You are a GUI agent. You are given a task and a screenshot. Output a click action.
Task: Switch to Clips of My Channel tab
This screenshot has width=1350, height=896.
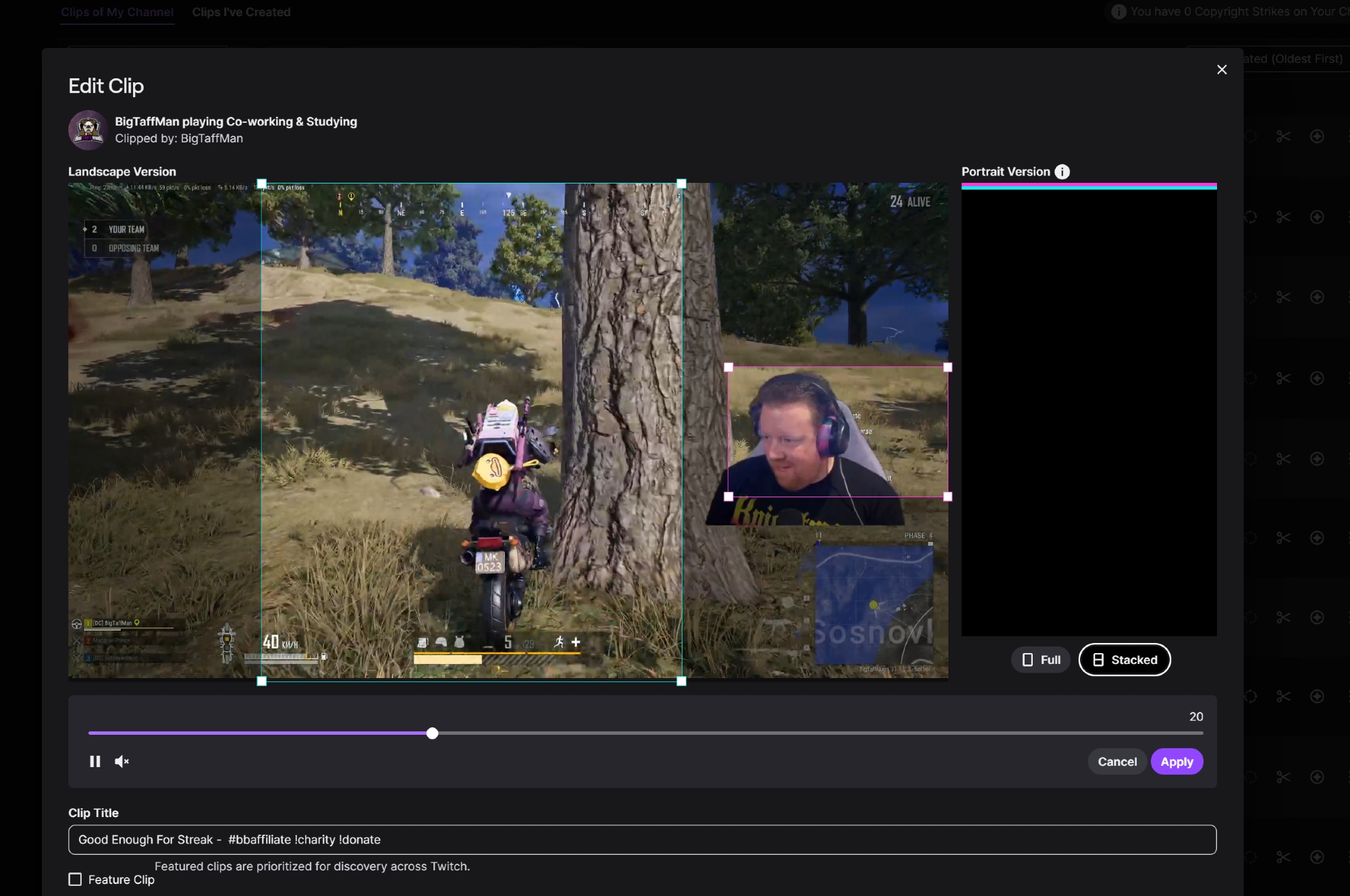[x=117, y=12]
